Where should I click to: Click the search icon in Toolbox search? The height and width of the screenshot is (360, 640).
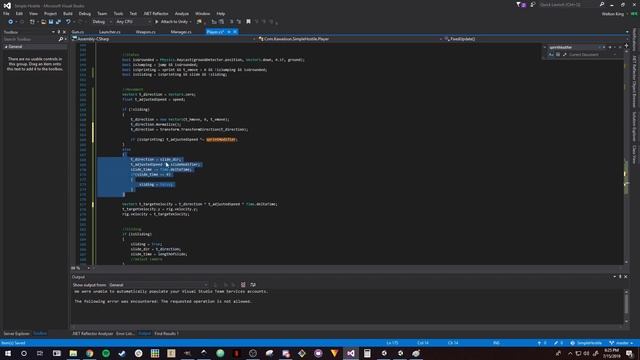(x=61, y=39)
